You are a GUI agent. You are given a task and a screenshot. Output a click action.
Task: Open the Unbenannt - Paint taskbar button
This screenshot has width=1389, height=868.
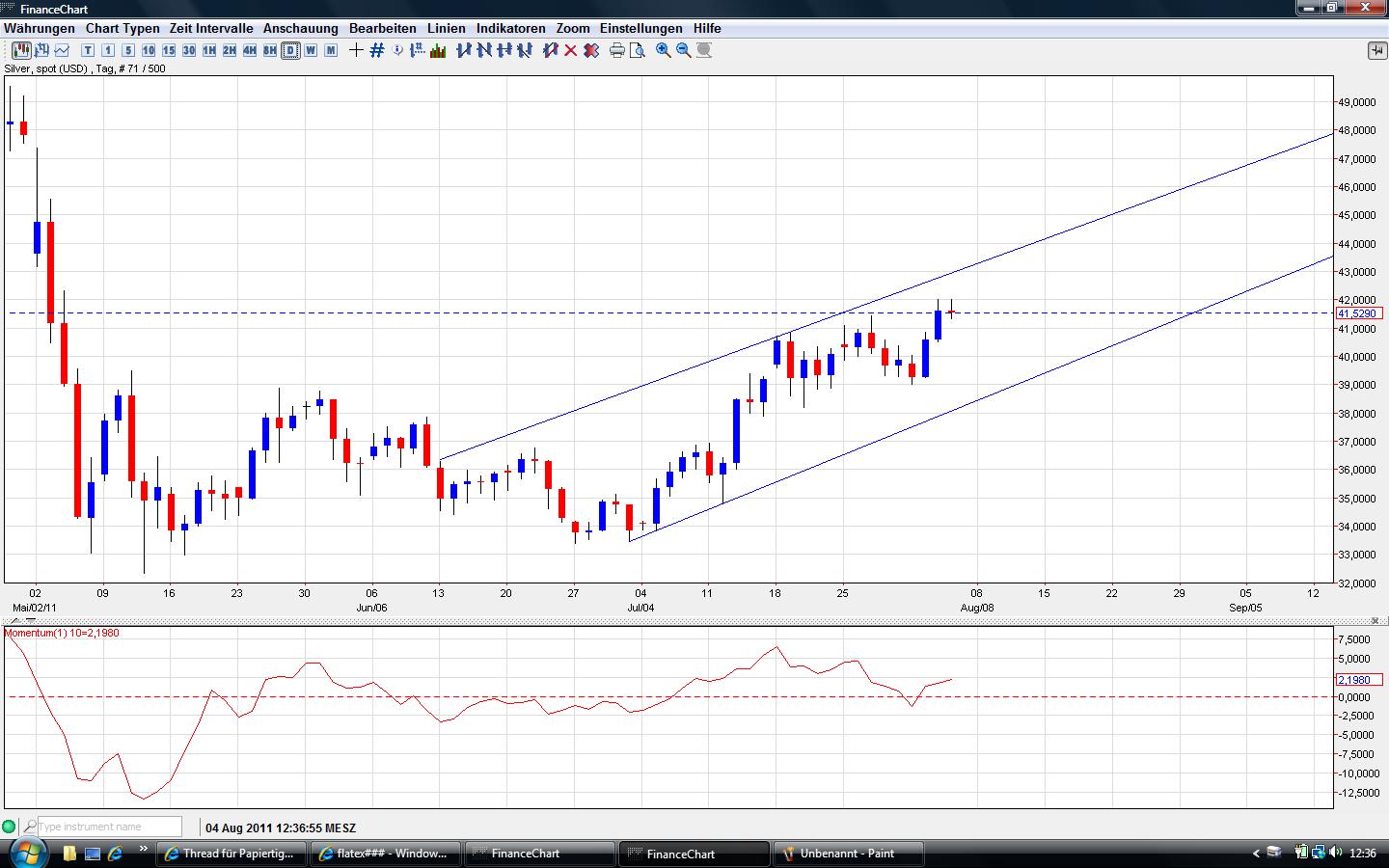[848, 854]
